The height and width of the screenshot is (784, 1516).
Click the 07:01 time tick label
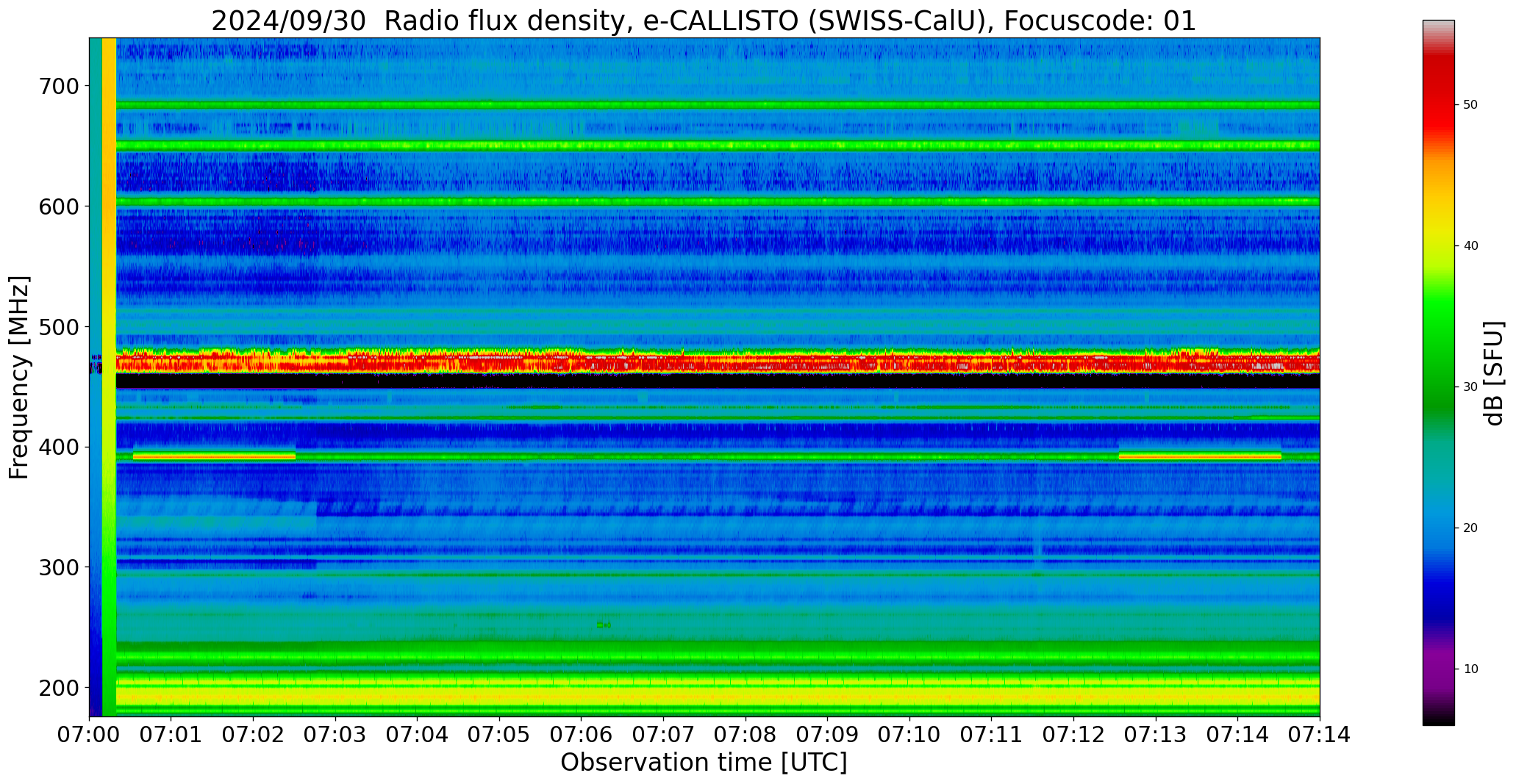point(171,735)
